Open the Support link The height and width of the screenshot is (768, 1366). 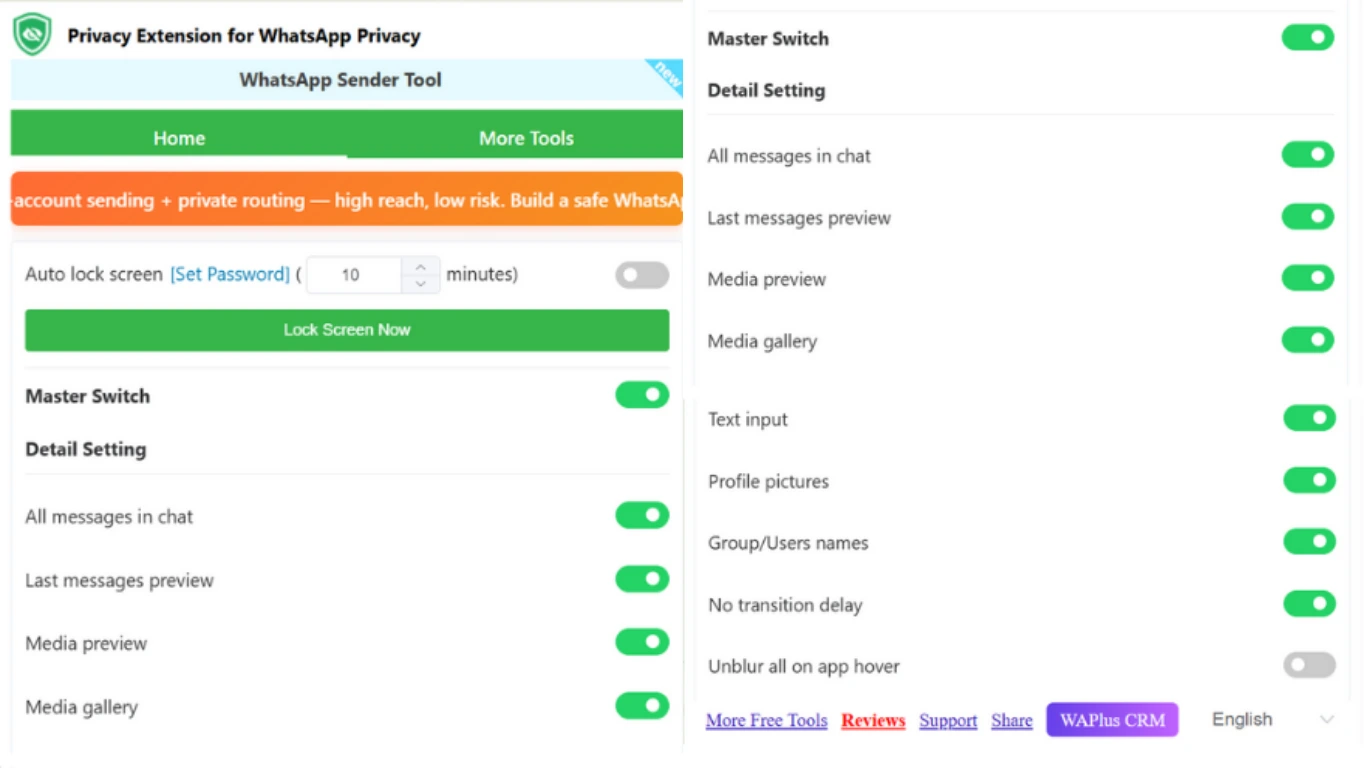(x=947, y=720)
